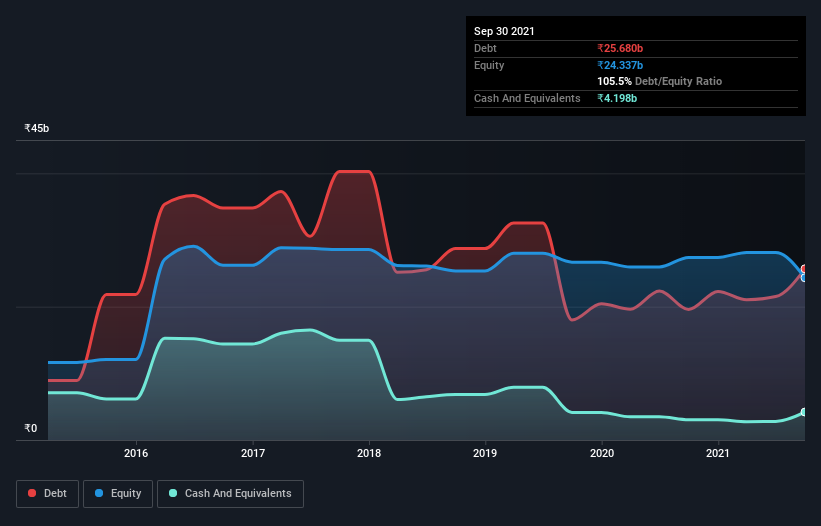Image resolution: width=821 pixels, height=526 pixels.
Task: Click the red Debt endpoint marker
Action: (804, 269)
